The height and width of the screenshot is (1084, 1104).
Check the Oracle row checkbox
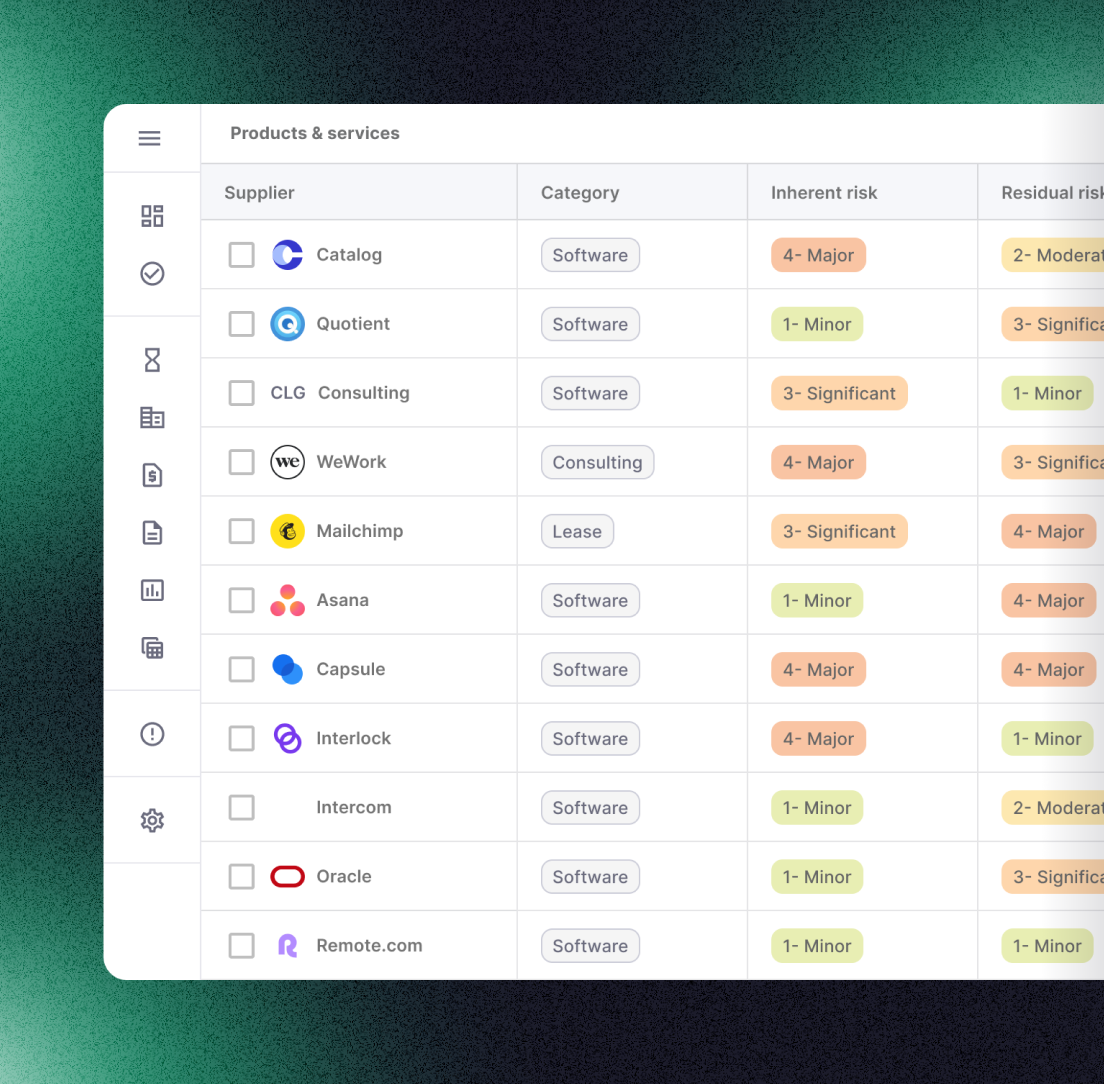point(242,876)
